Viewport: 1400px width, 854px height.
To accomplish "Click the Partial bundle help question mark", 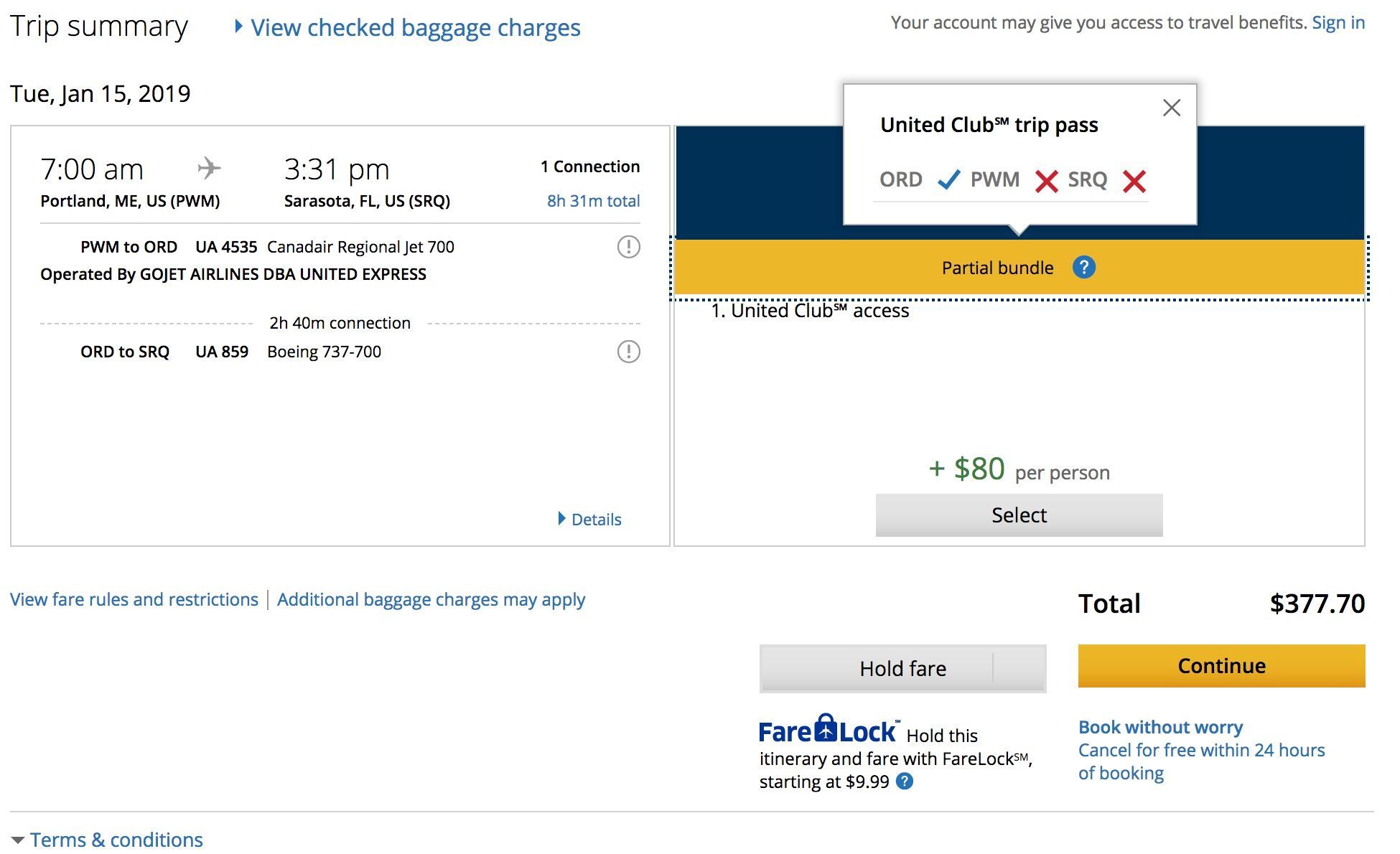I will (x=1083, y=268).
